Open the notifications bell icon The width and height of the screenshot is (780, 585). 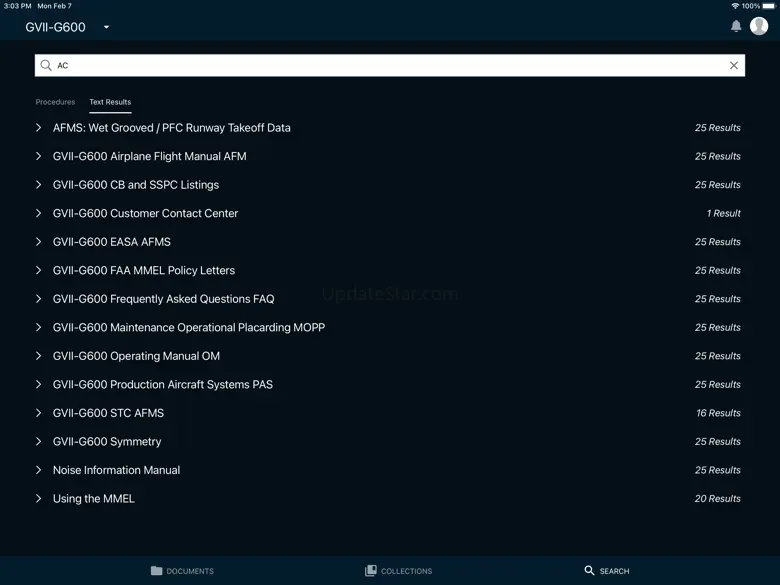coord(736,26)
